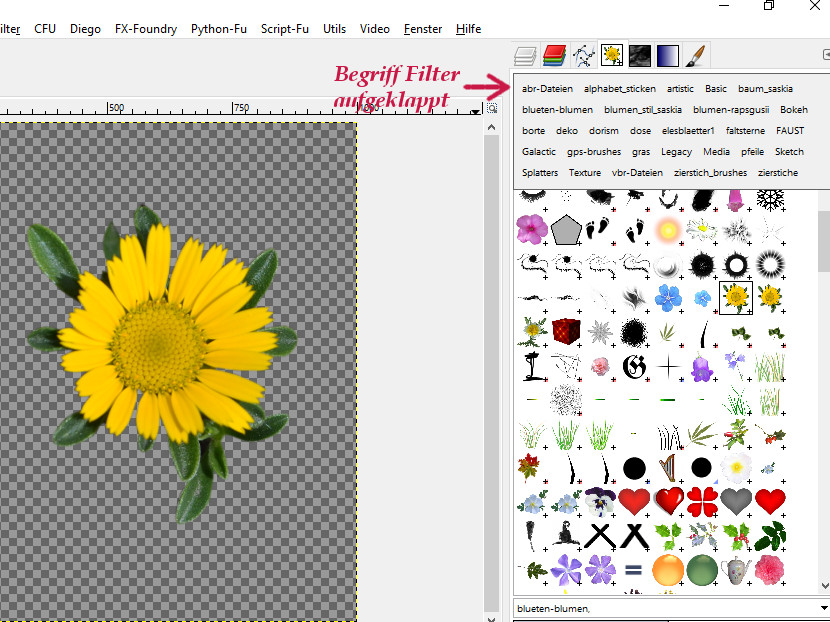This screenshot has width=830, height=622.
Task: Switch to the Gradients dock tab
Action: click(x=667, y=55)
